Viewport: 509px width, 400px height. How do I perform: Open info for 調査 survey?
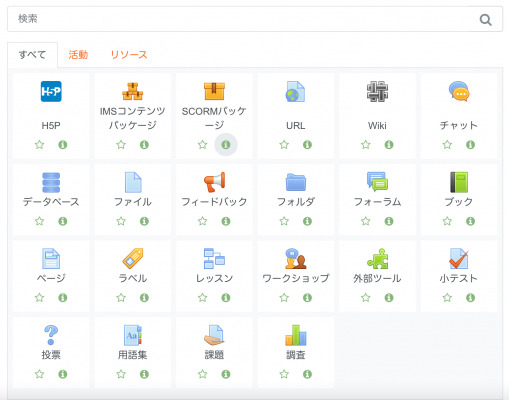pos(307,374)
